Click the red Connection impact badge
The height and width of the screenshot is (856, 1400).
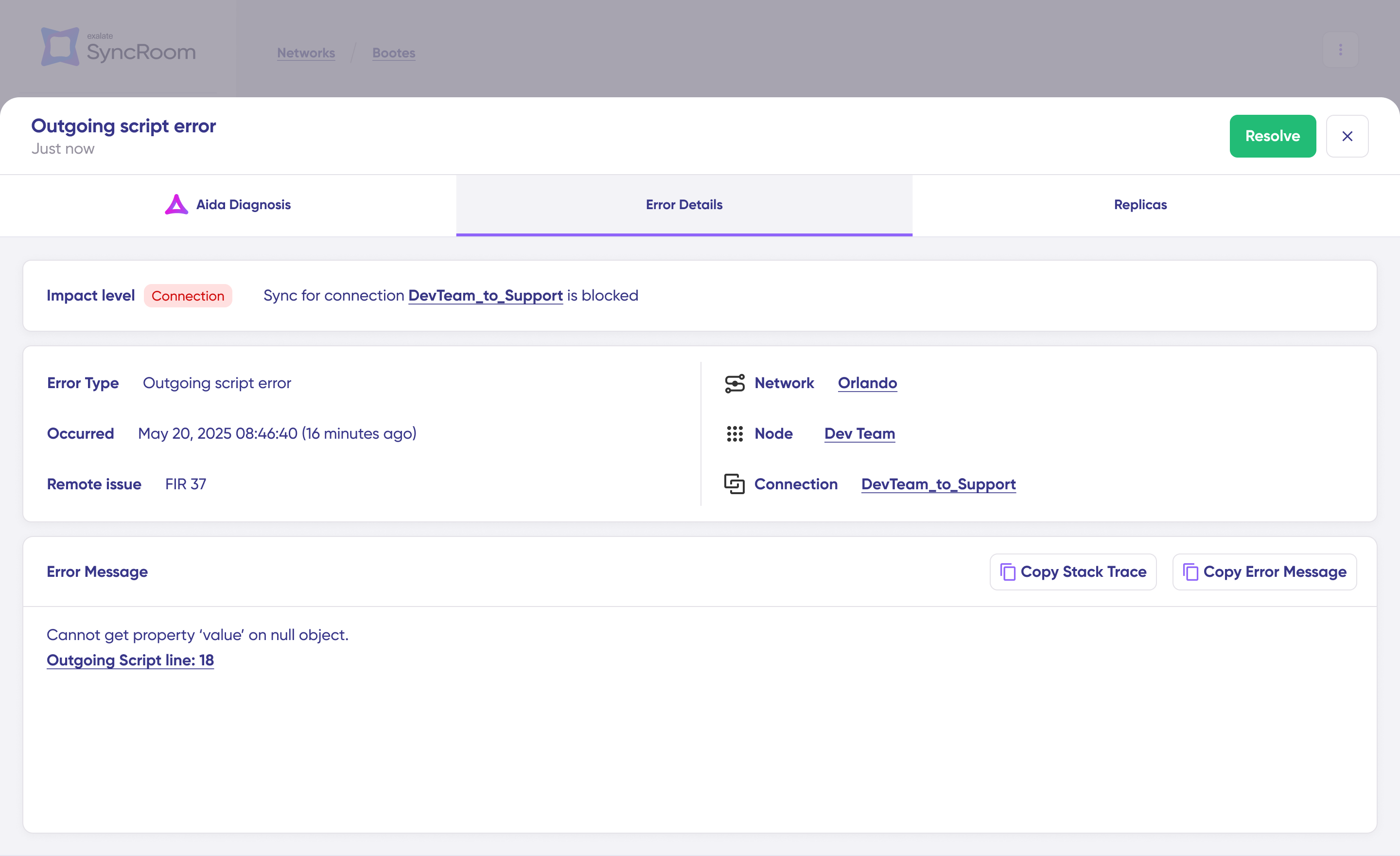point(188,296)
